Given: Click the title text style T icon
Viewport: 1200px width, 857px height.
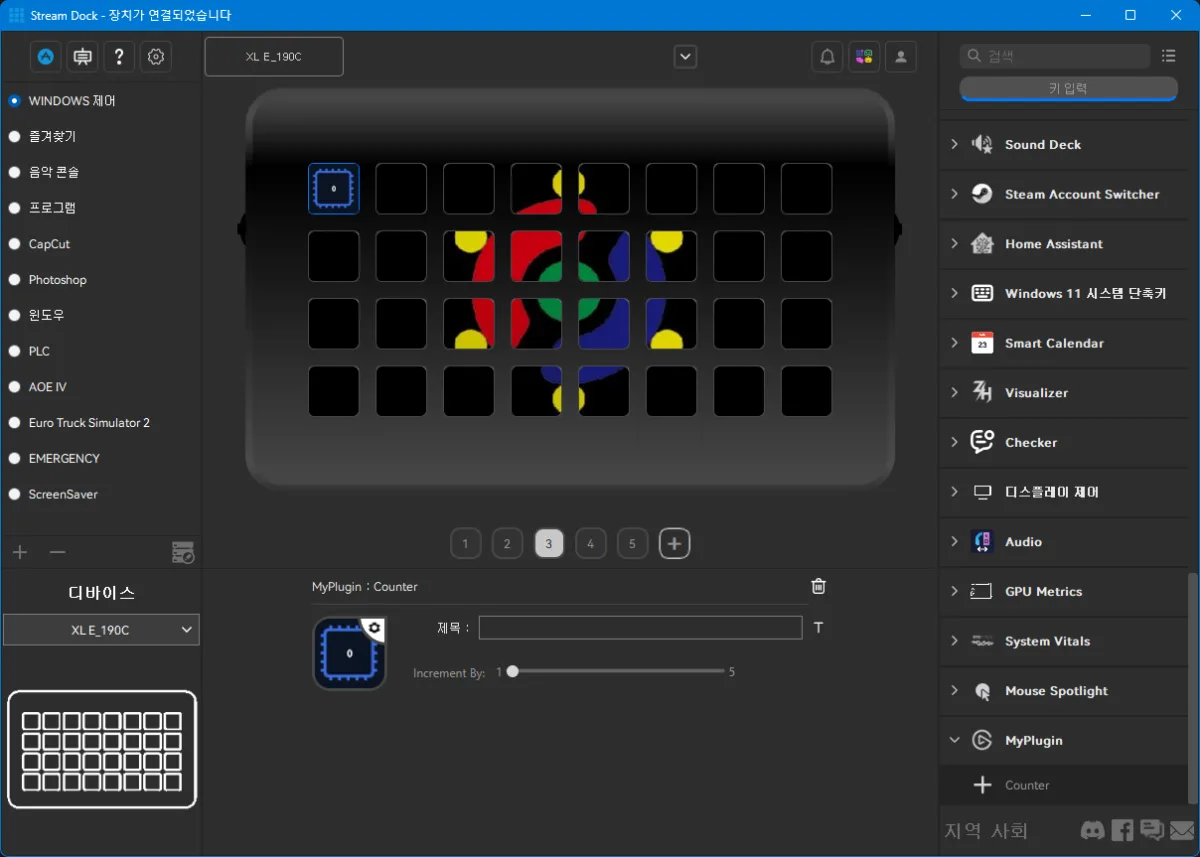Looking at the screenshot, I should [x=818, y=628].
